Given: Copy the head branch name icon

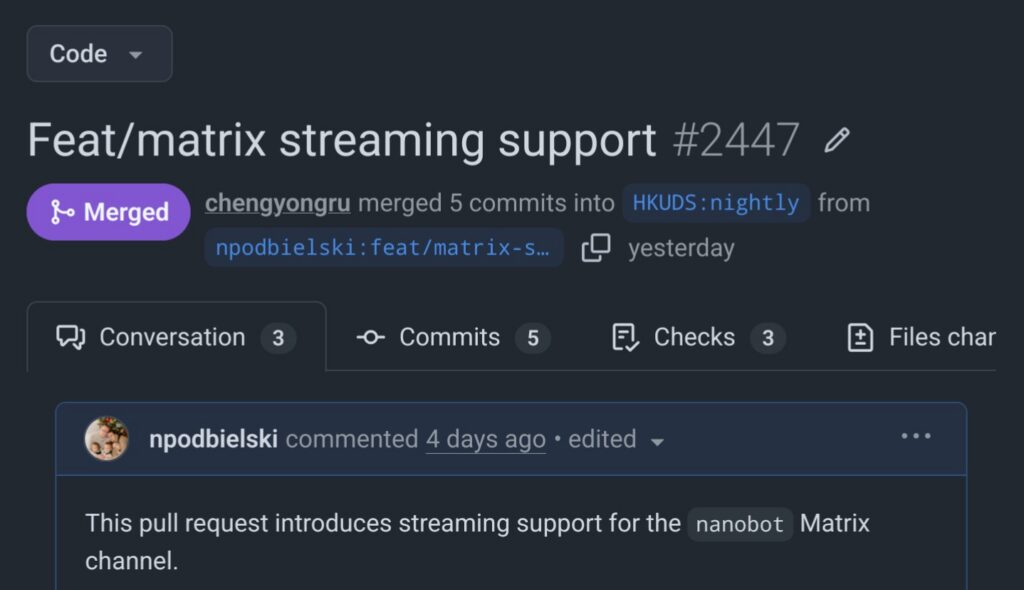Looking at the screenshot, I should (596, 248).
